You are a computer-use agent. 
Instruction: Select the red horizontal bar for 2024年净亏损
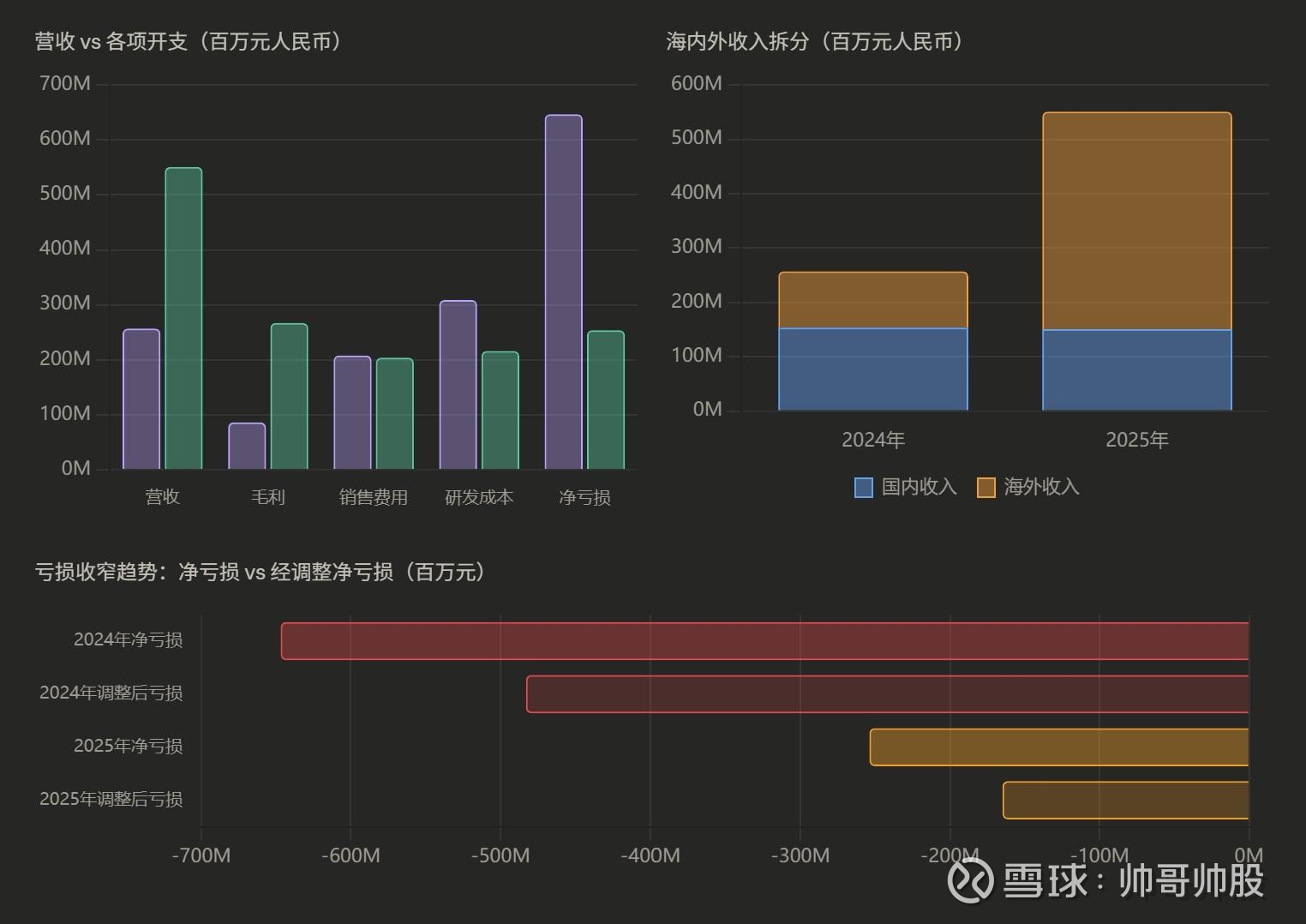tap(765, 641)
